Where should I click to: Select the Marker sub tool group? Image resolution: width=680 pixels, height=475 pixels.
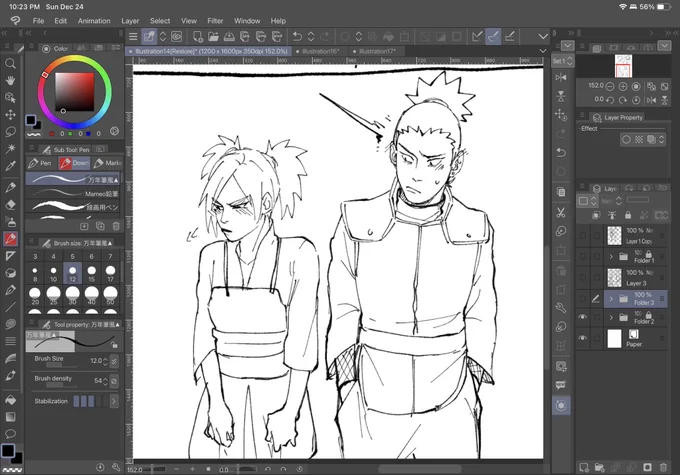[x=108, y=163]
